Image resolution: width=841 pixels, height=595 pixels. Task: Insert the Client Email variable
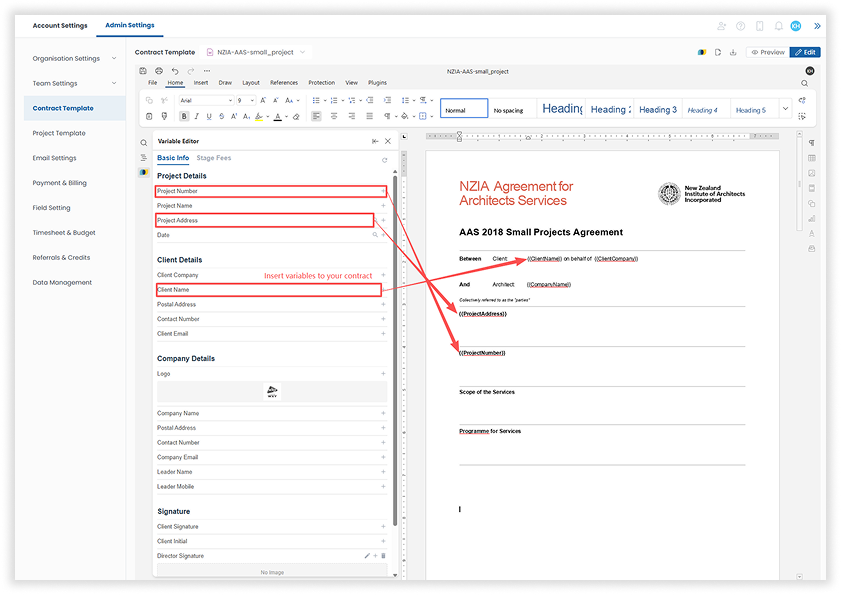click(x=383, y=334)
